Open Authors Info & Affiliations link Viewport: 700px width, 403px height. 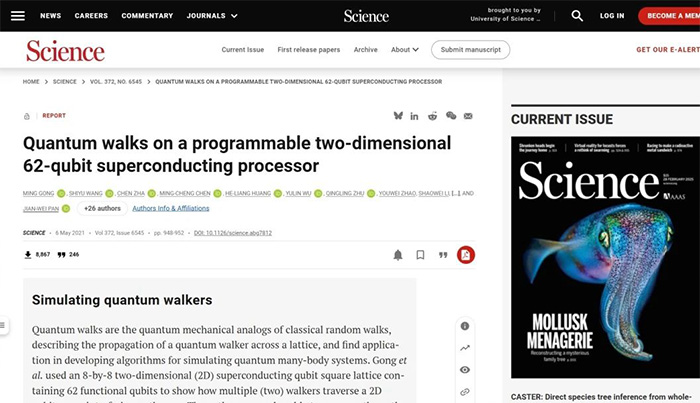point(171,208)
